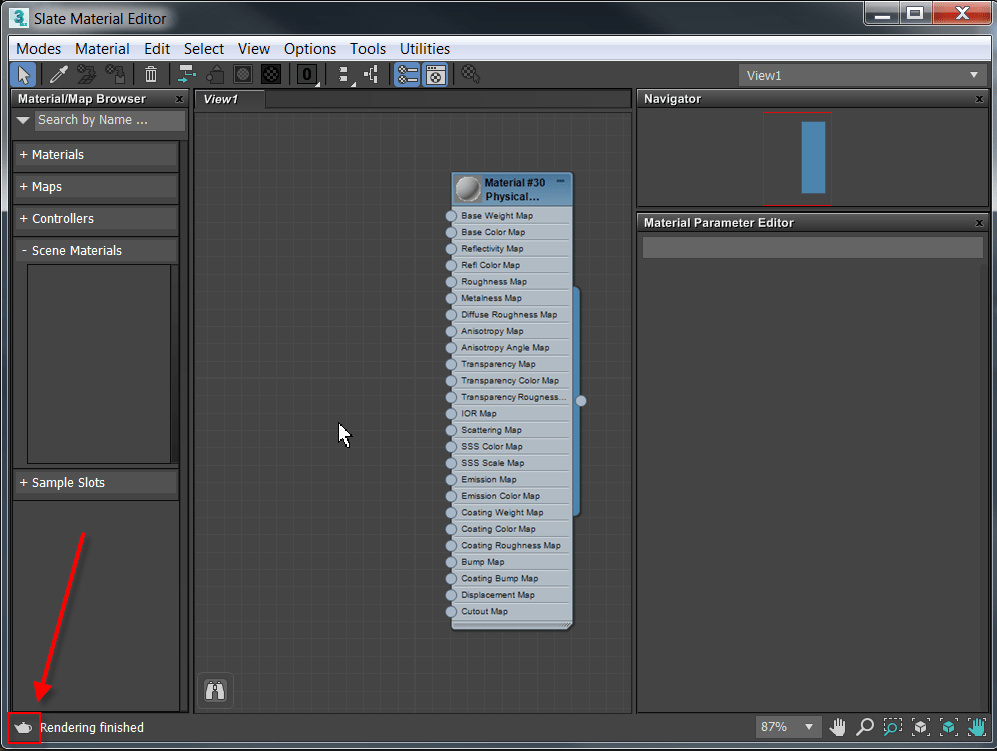
Task: Click Material #30 output socket
Action: pyautogui.click(x=581, y=401)
